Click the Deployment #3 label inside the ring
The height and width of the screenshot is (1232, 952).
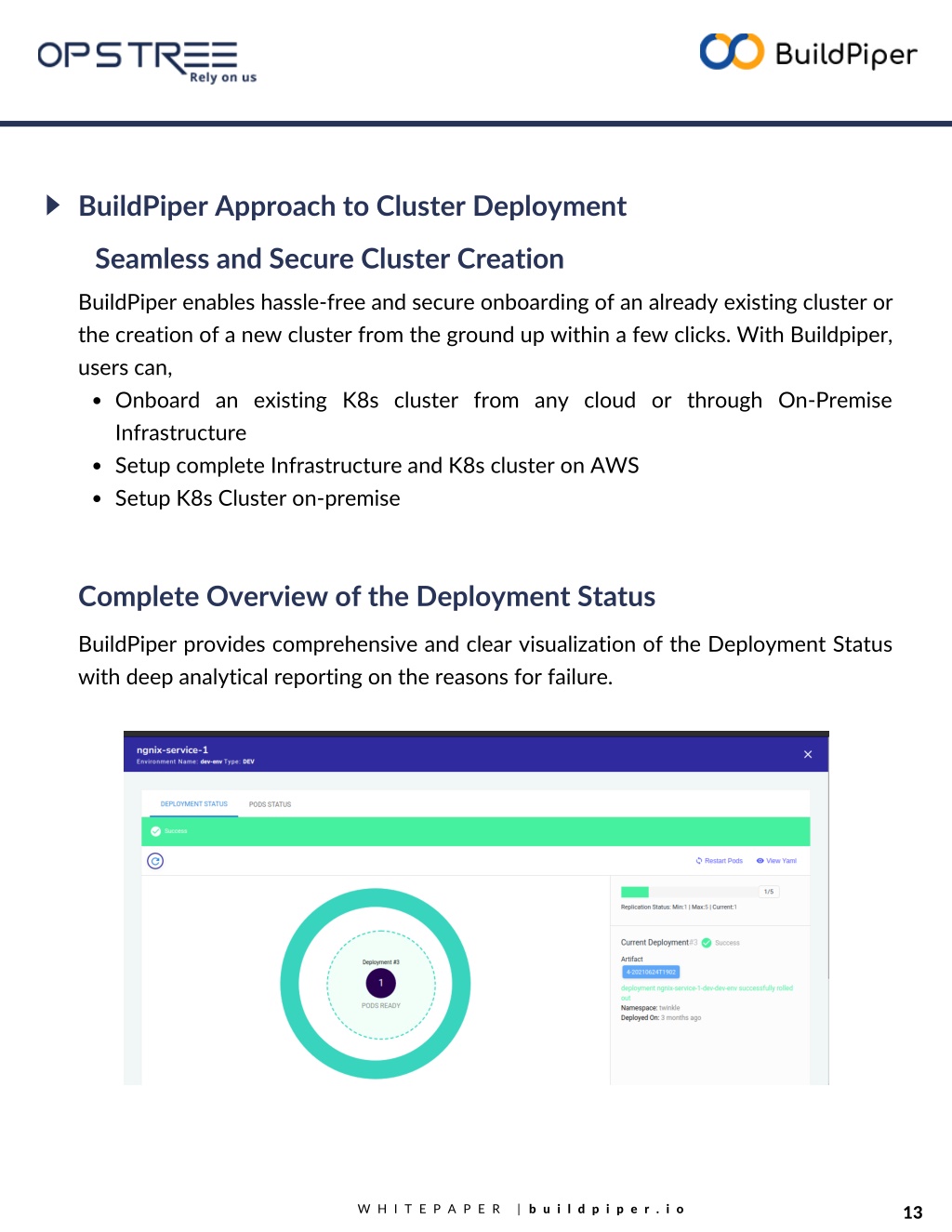(381, 962)
